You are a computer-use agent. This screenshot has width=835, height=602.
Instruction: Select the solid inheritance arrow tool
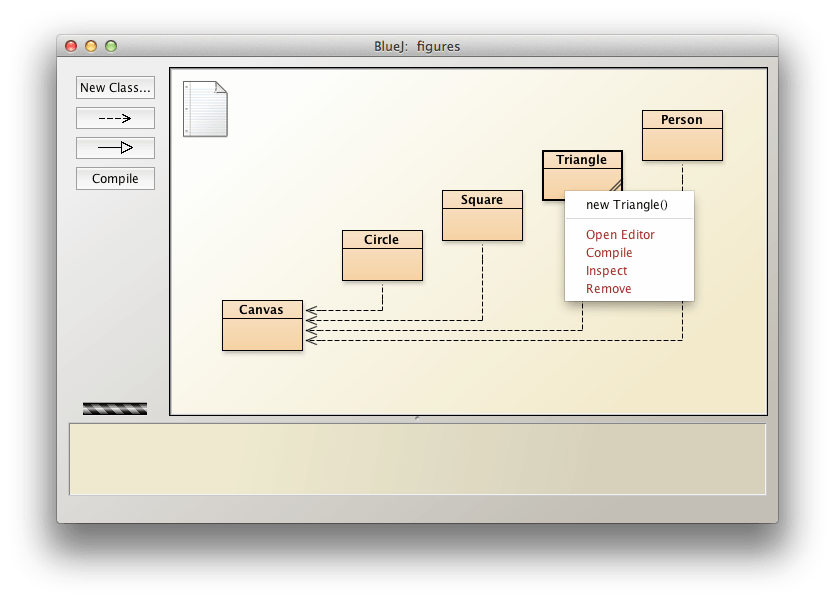[115, 147]
